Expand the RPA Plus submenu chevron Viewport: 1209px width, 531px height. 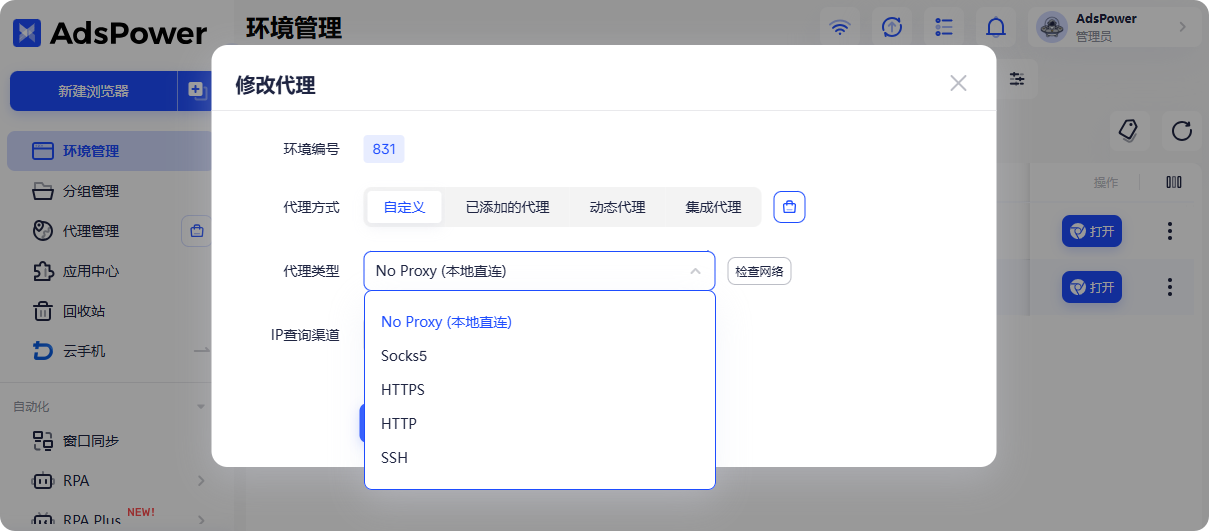201,520
